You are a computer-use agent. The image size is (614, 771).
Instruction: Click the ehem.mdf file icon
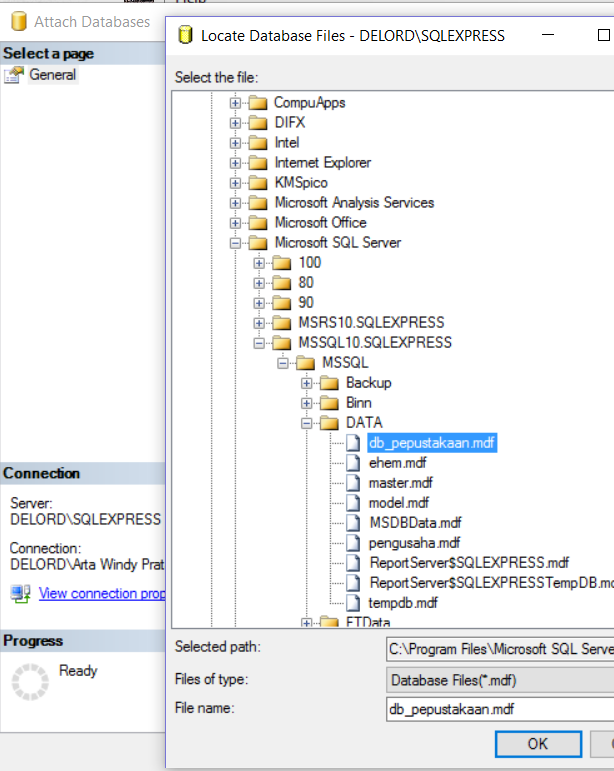point(353,463)
